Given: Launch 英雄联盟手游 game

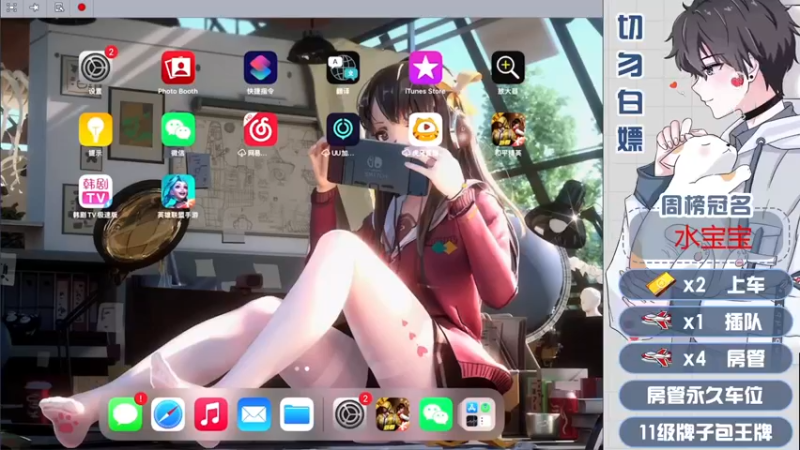Looking at the screenshot, I should (x=178, y=191).
